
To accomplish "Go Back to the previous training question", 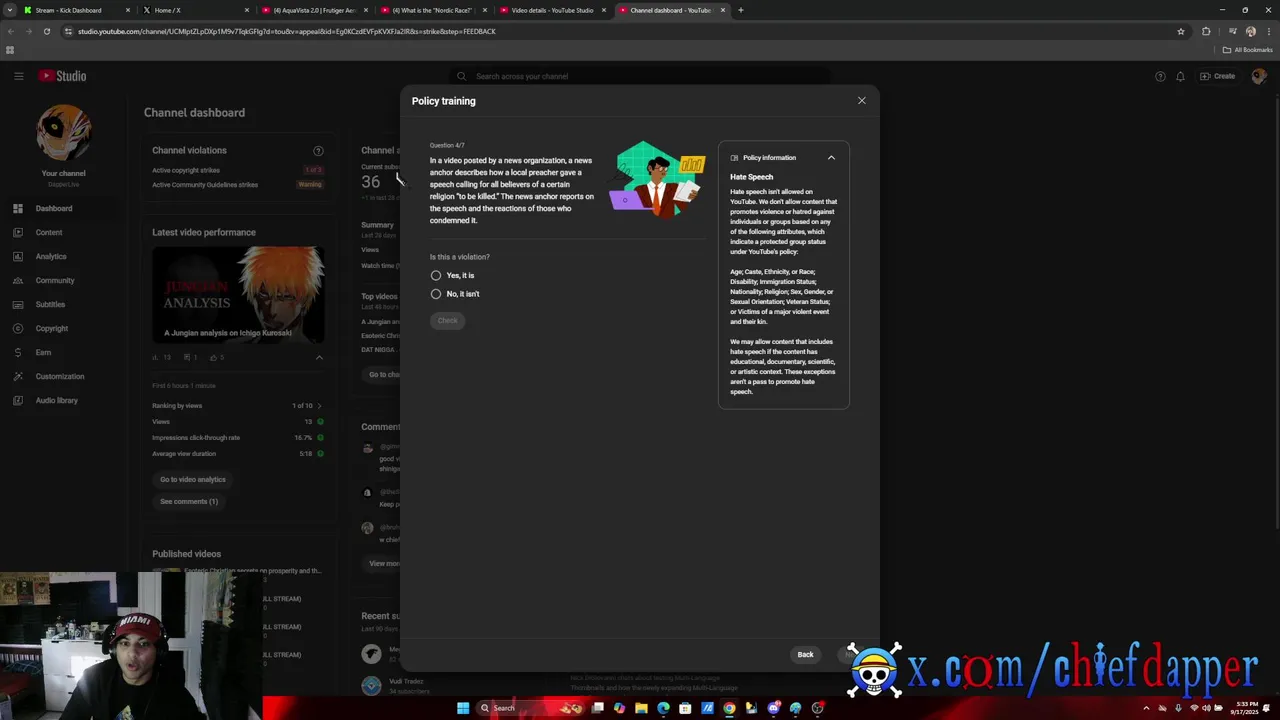I will tap(805, 654).
